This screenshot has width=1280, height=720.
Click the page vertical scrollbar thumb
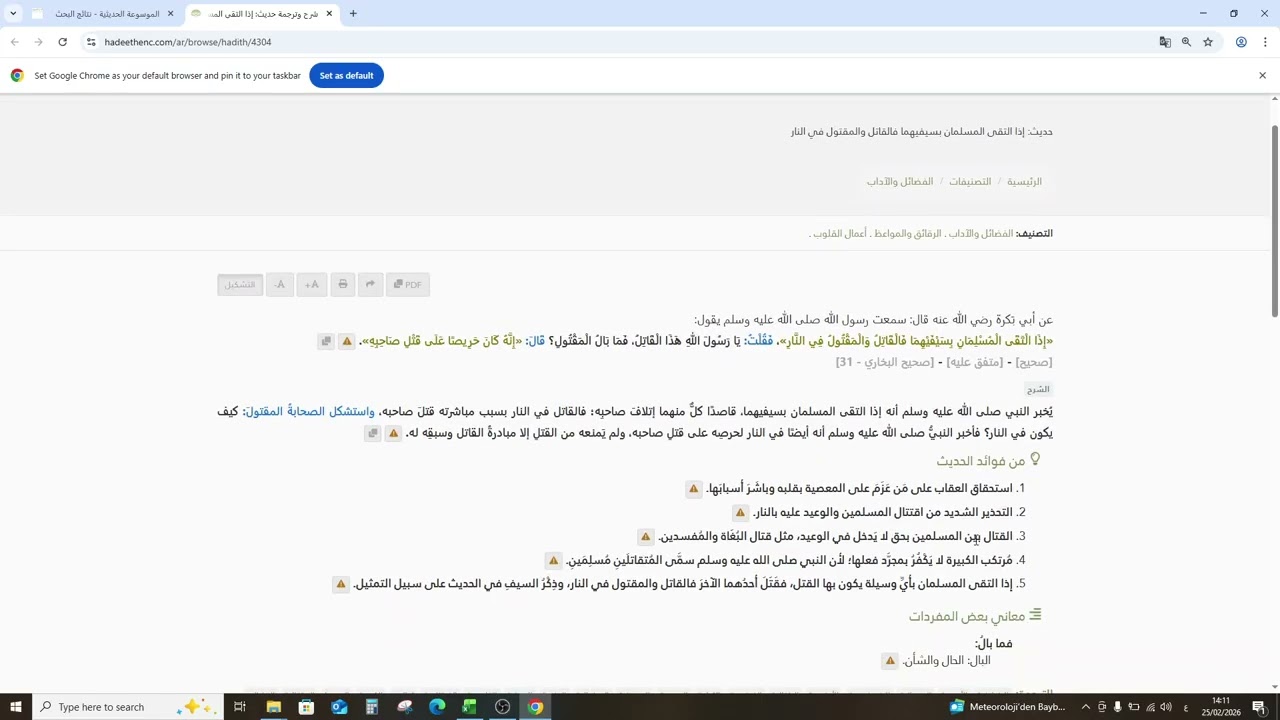point(1274,222)
